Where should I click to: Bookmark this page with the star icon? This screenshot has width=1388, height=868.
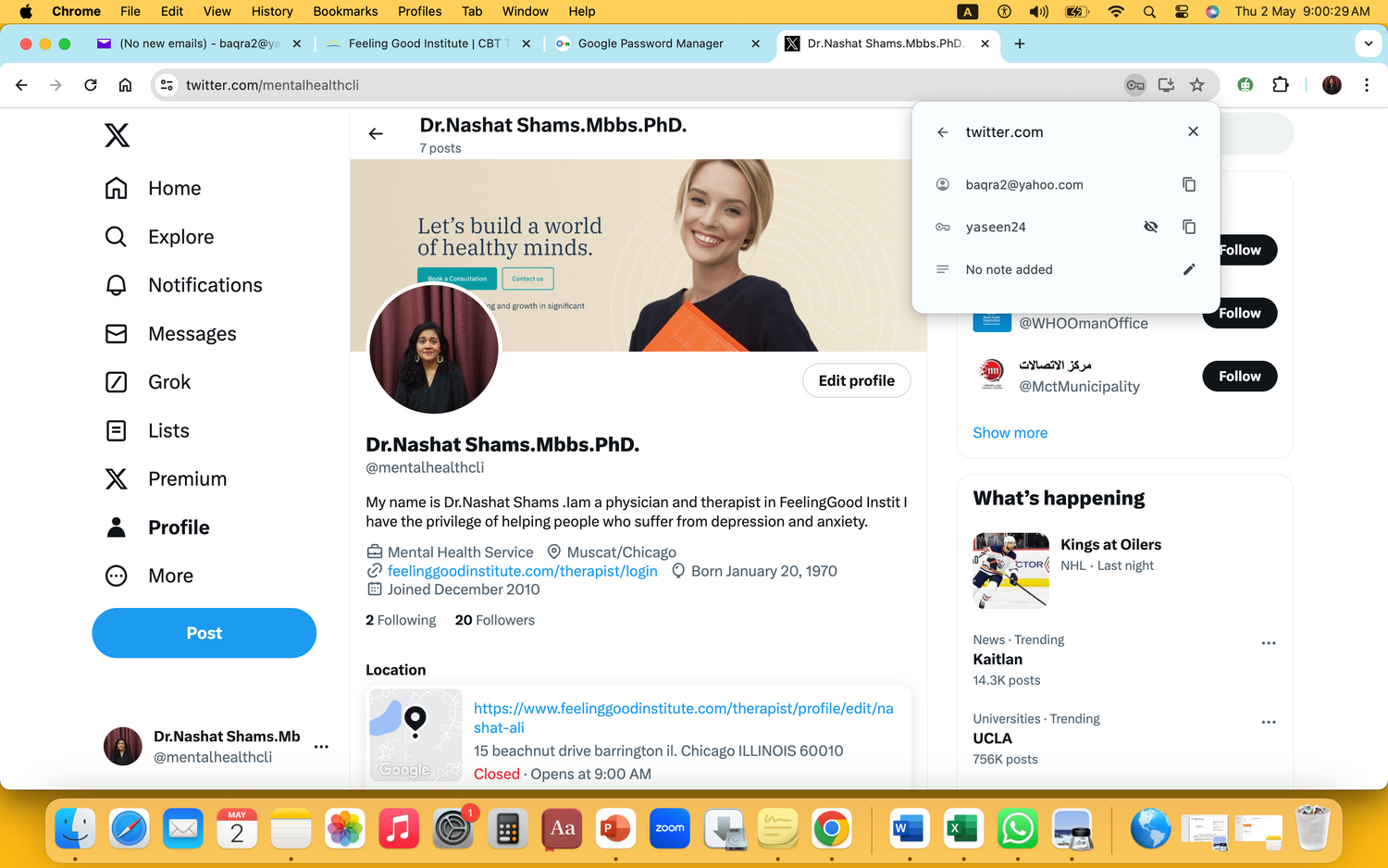tap(1196, 85)
